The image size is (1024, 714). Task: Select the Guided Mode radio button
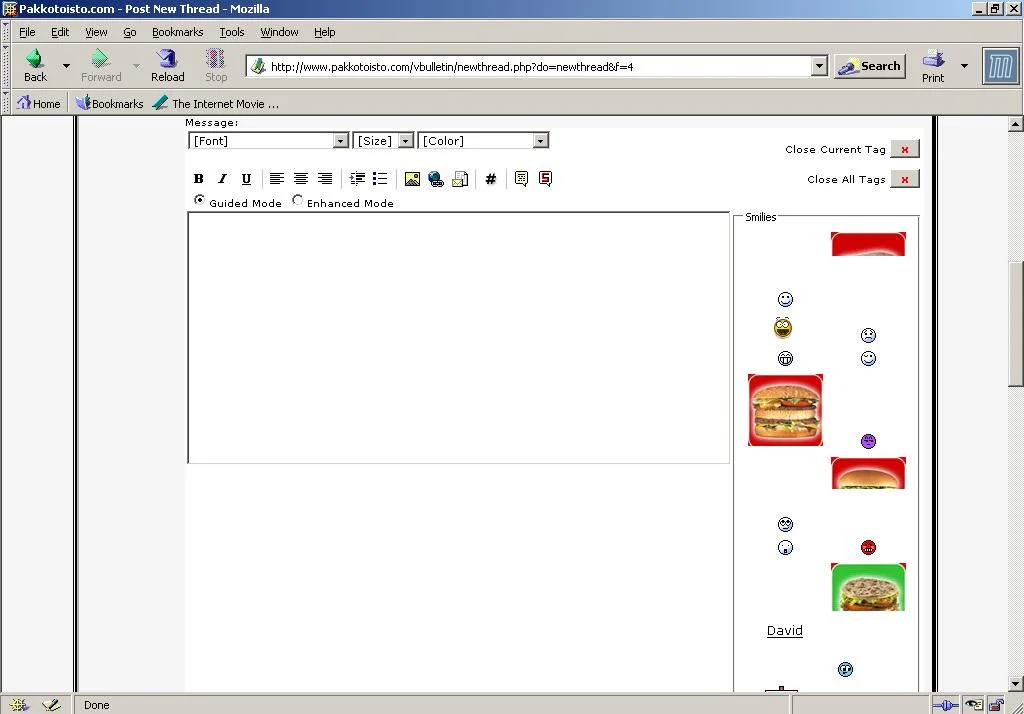click(x=199, y=201)
